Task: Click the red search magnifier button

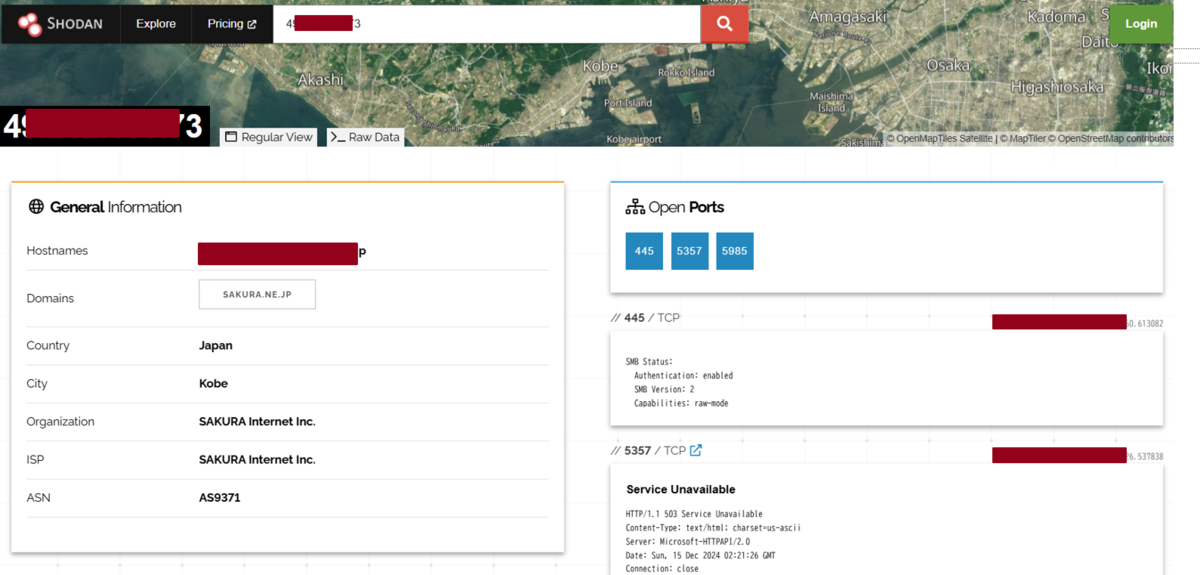Action: point(725,23)
